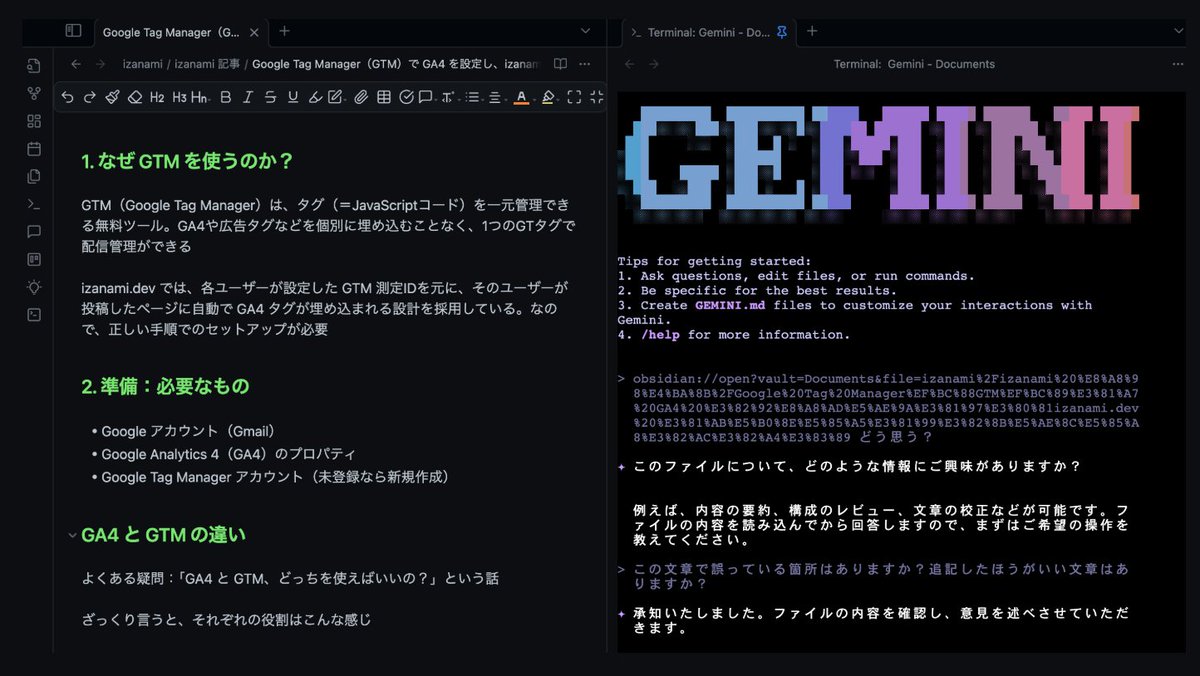
Task: Click heading '2. 準備：必要なもの'
Action: pyautogui.click(x=165, y=386)
